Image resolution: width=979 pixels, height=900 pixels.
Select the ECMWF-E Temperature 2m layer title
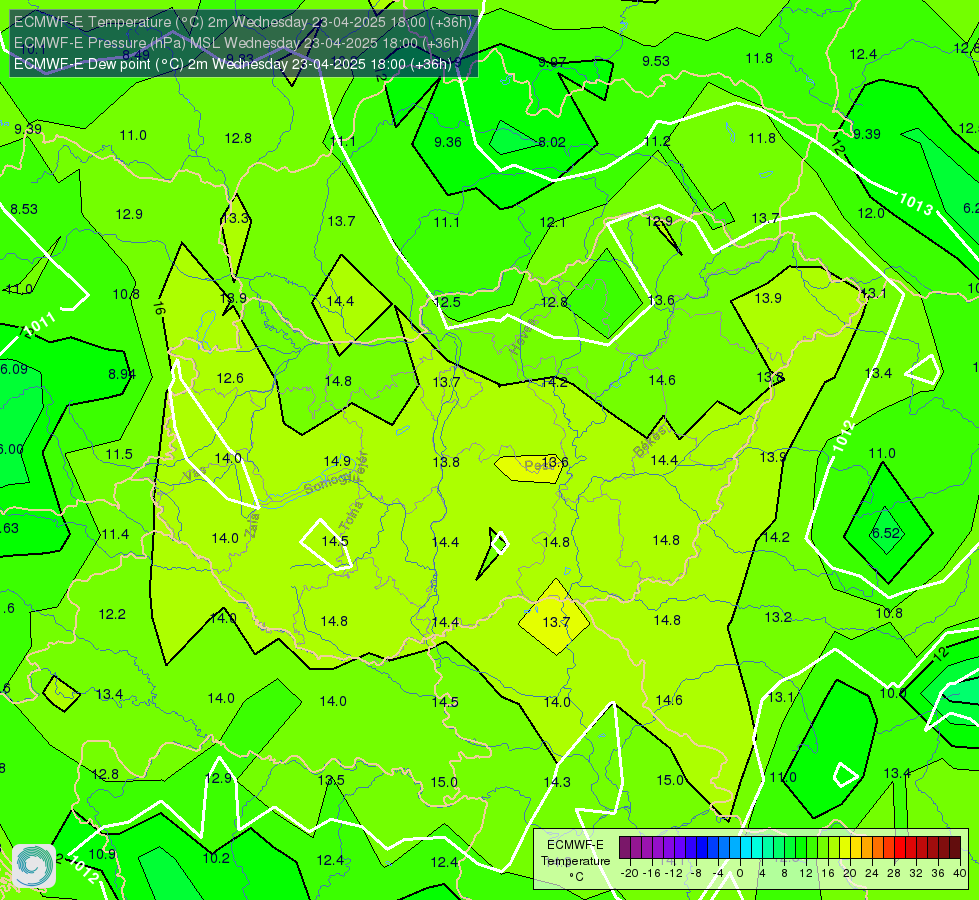tap(243, 22)
